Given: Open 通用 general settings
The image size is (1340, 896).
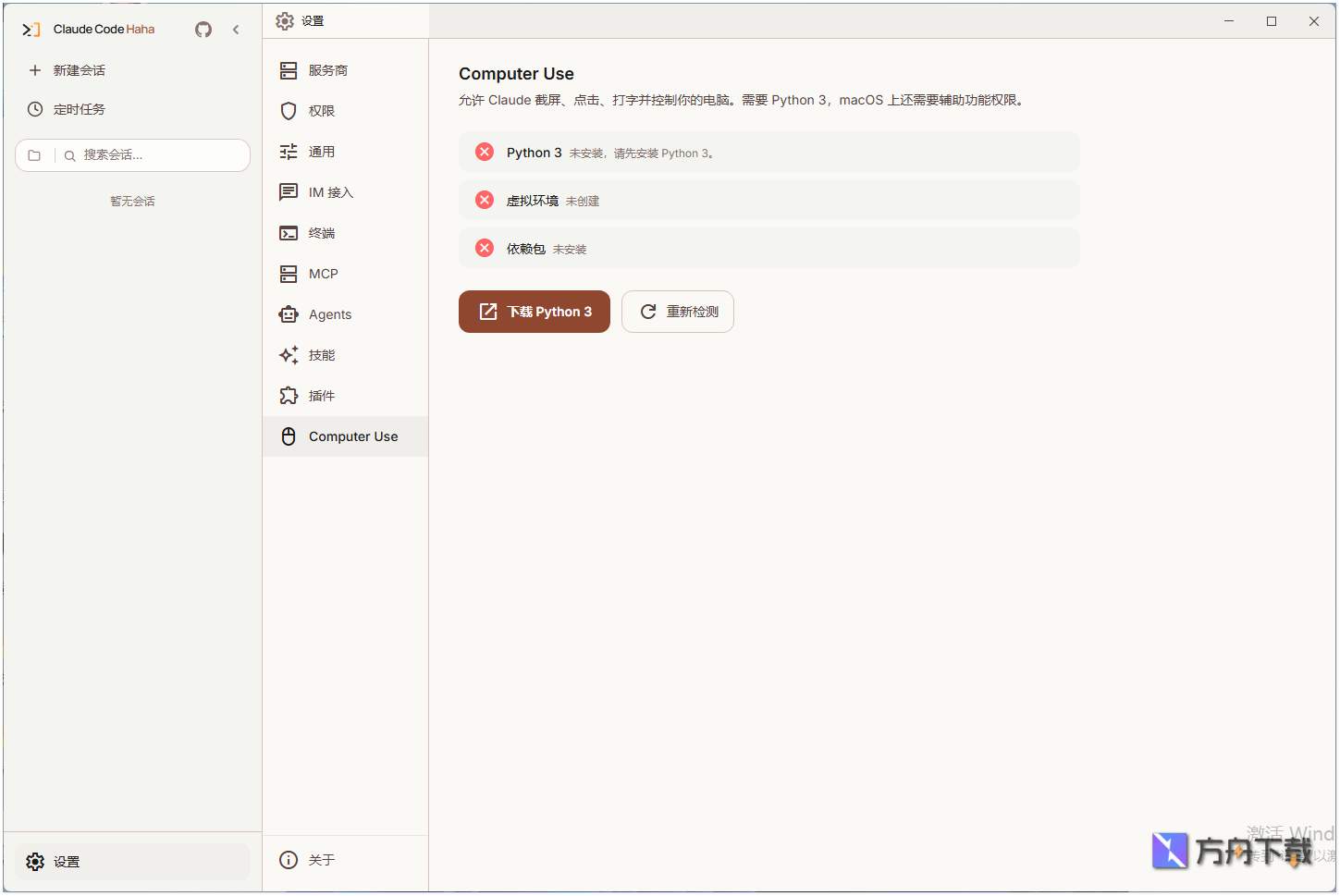Looking at the screenshot, I should click(x=321, y=152).
